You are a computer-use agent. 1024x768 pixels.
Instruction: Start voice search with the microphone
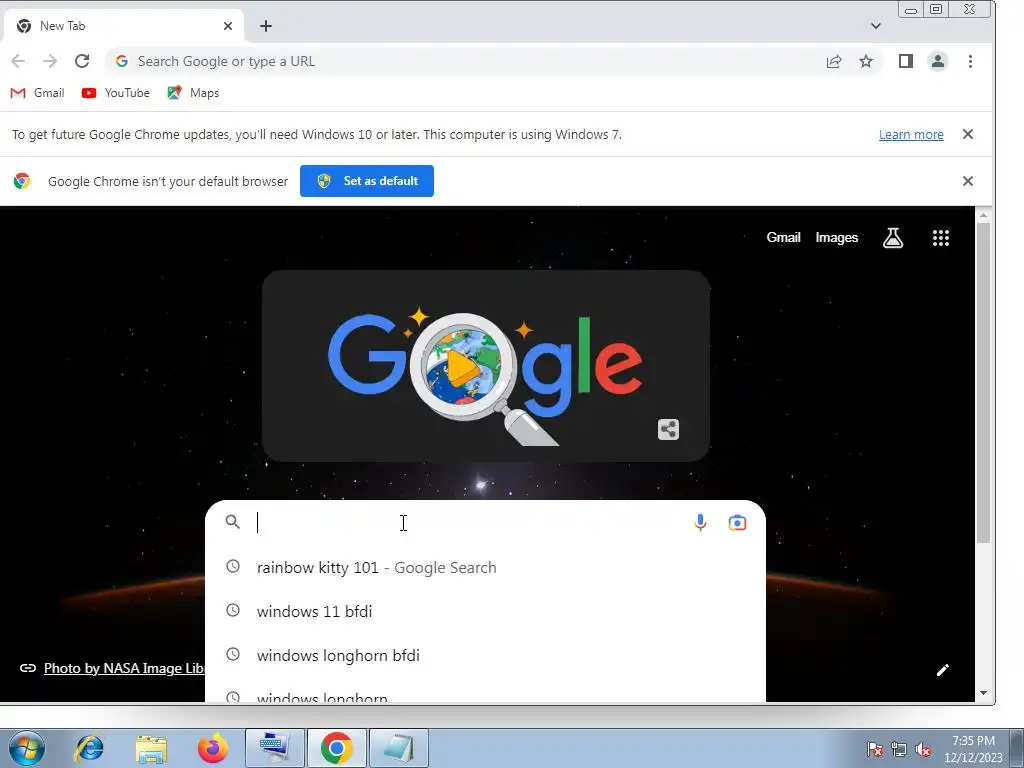700,522
